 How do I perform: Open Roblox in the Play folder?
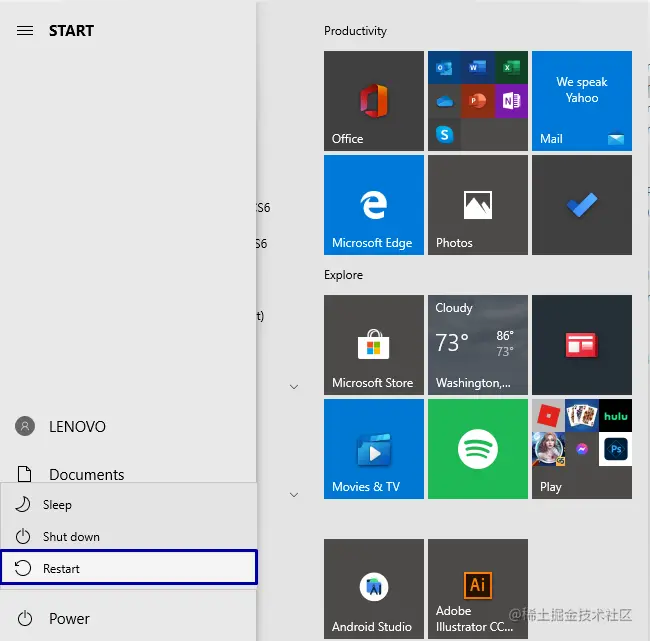[x=548, y=415]
